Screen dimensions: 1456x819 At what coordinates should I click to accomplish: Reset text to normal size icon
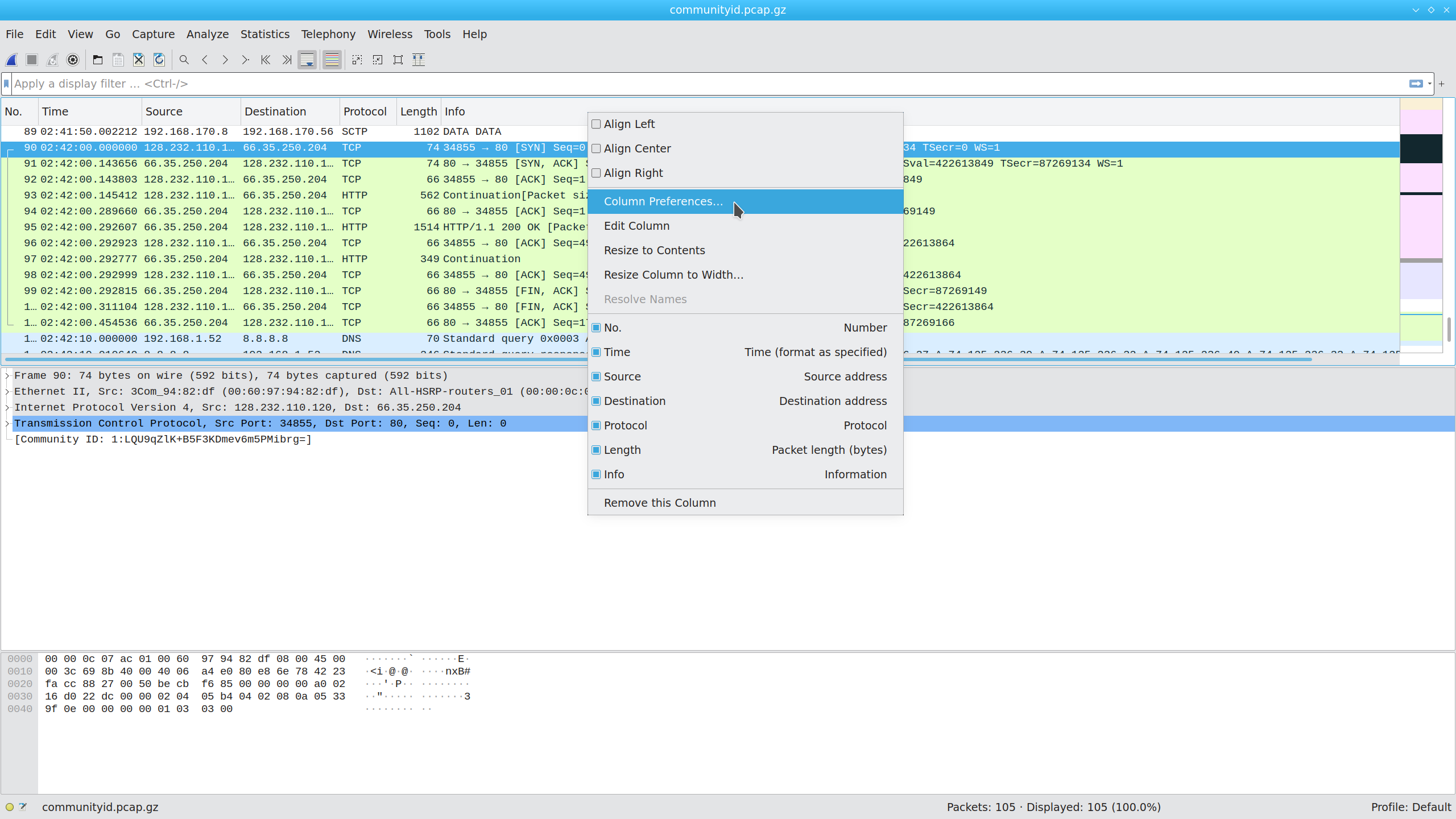point(398,60)
